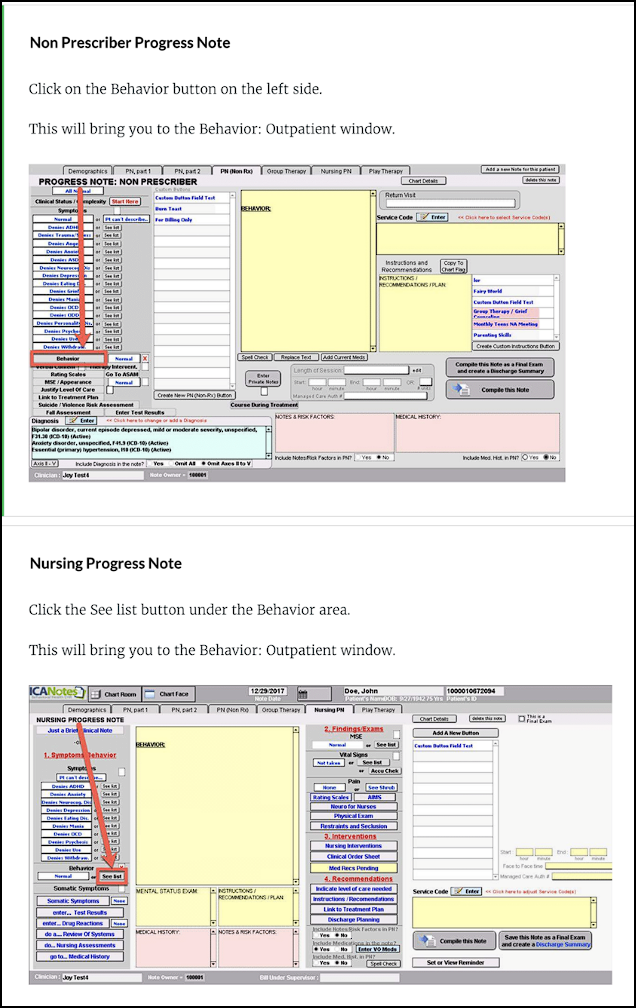Image resolution: width=636 pixels, height=1008 pixels.
Task: Click Burn Toast custom button entry
Action: [x=192, y=209]
